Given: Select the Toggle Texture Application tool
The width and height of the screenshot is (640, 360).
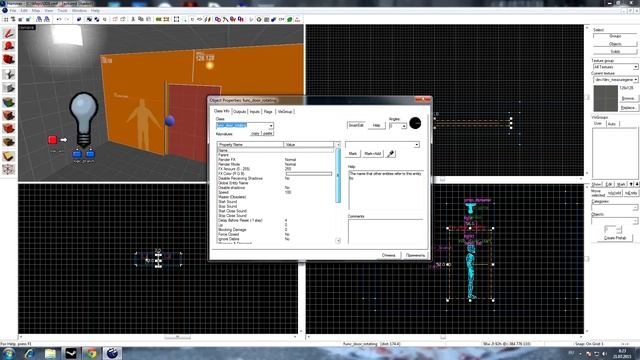Looking at the screenshot, I should pos(9,101).
